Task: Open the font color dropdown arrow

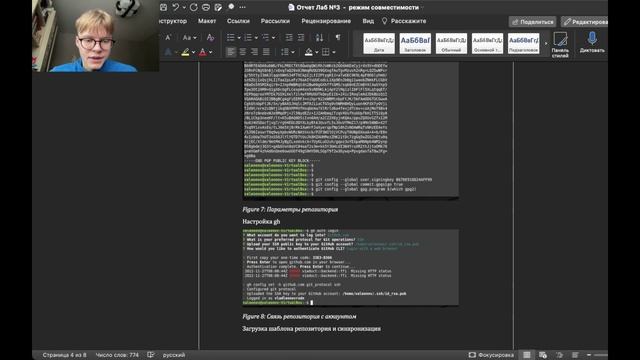Action: pos(211,52)
